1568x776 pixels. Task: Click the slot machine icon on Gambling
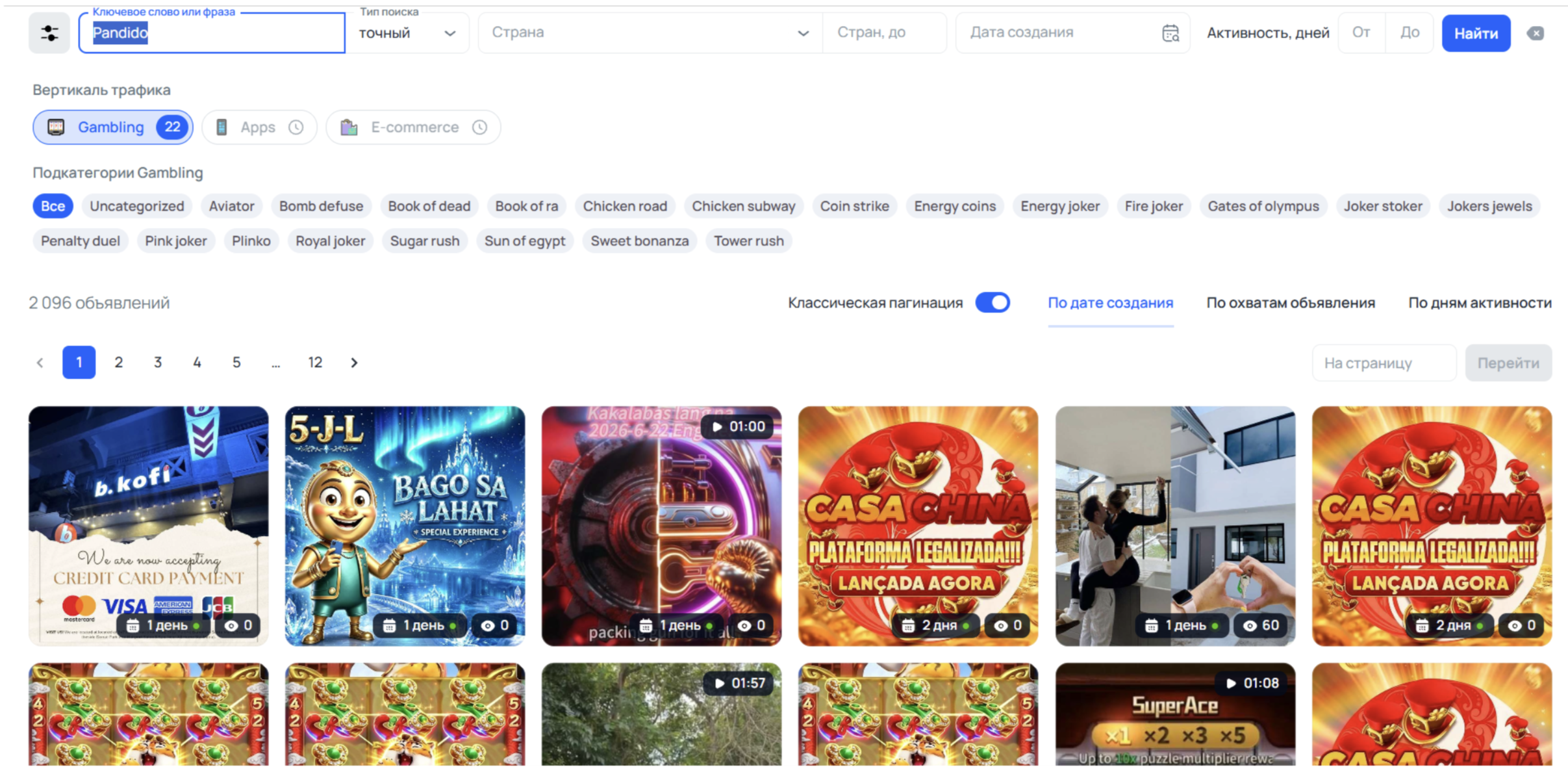pyautogui.click(x=57, y=127)
